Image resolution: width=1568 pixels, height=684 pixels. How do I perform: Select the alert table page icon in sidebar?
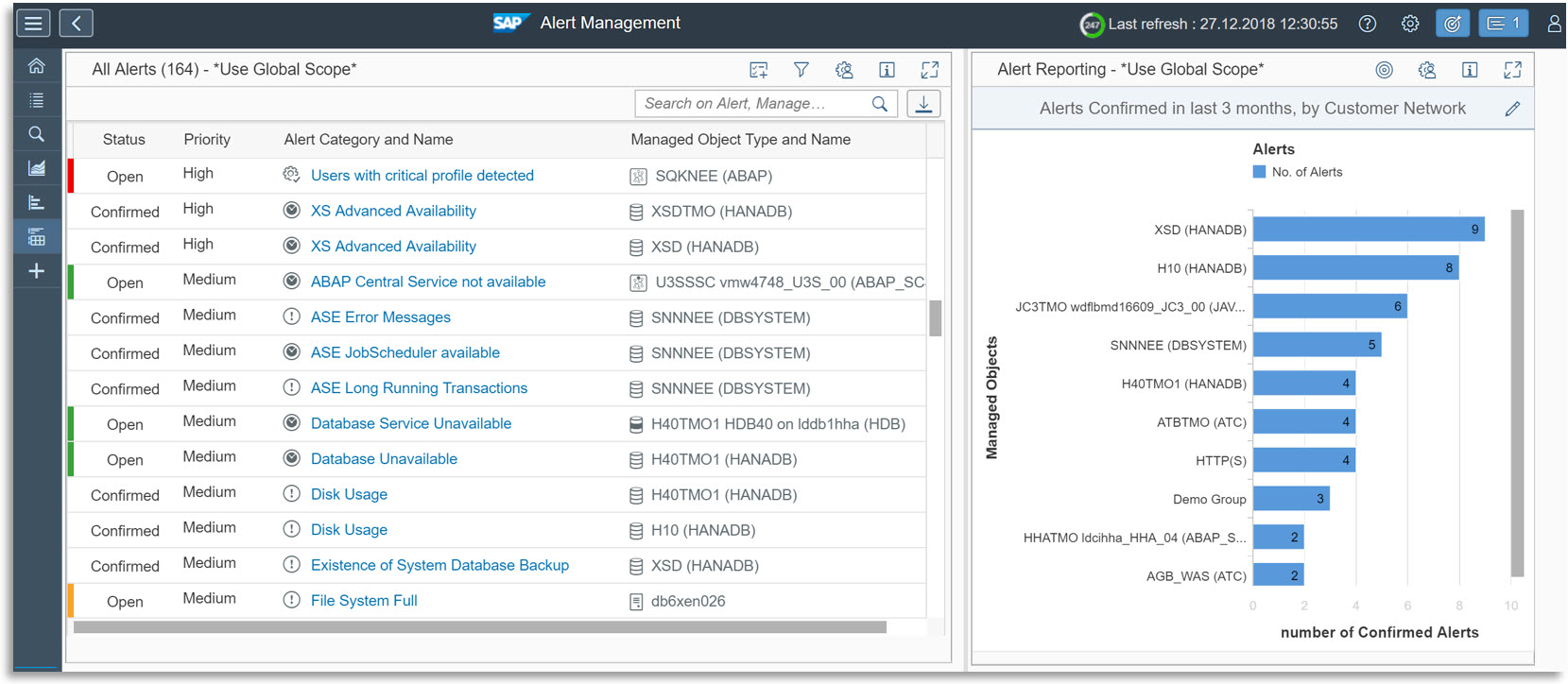coord(37,236)
